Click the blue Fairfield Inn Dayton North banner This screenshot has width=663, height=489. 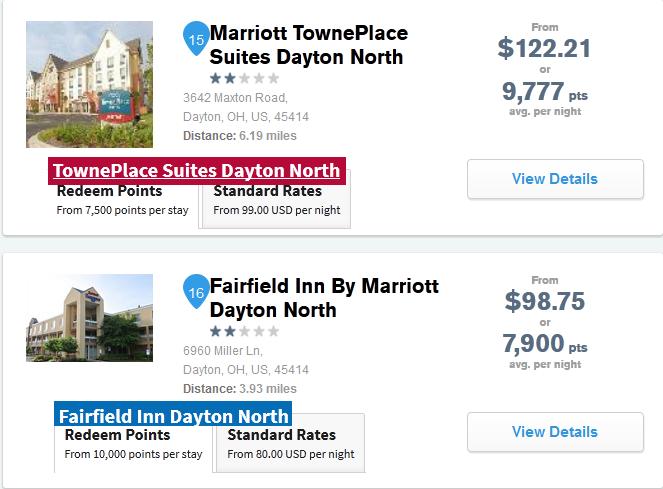coord(173,415)
